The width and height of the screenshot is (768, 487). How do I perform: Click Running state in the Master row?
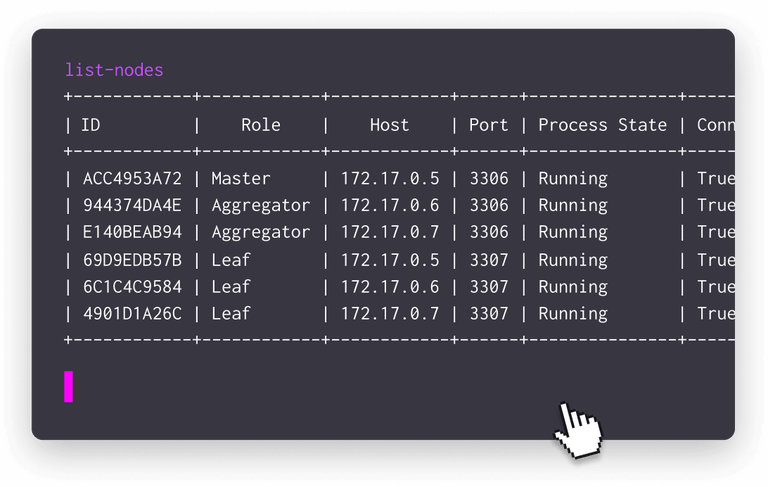[x=573, y=179]
